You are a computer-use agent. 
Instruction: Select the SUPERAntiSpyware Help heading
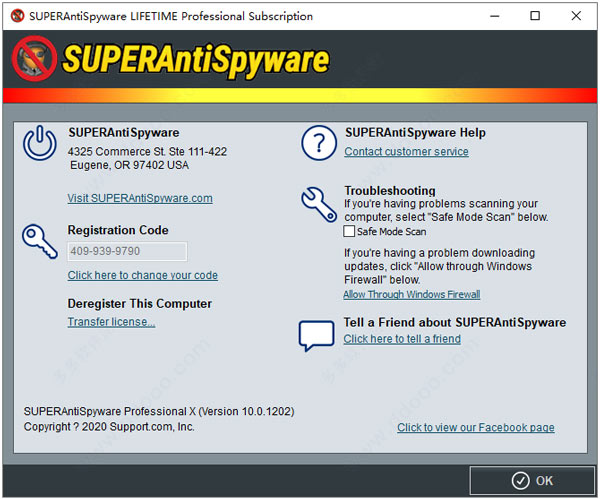coord(415,133)
